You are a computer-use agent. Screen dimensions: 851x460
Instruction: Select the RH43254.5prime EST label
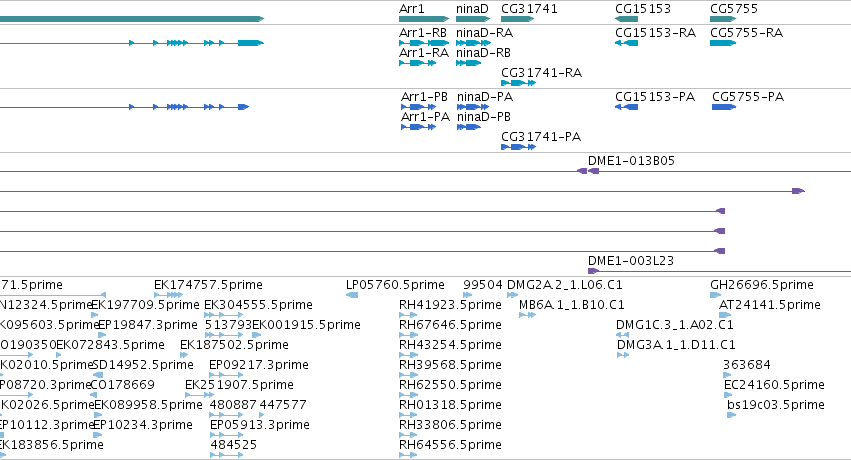[450, 345]
